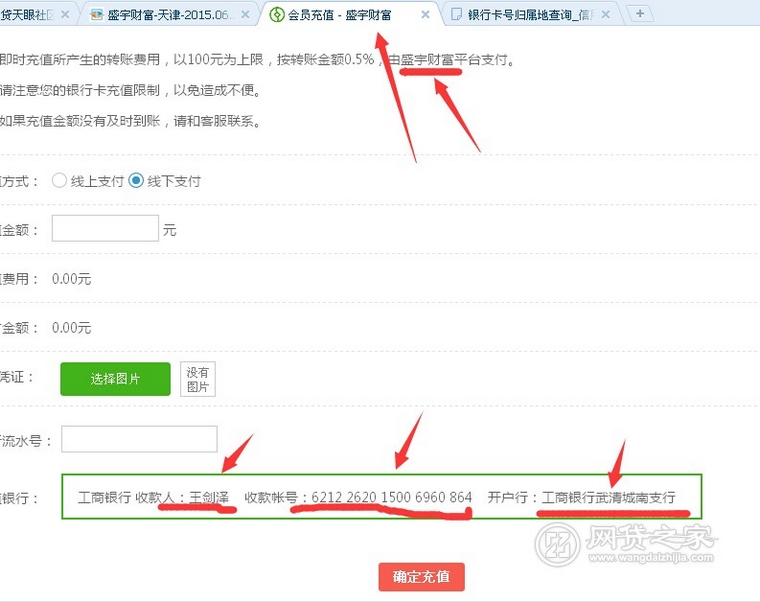Viewport: 760px width, 602px height.
Task: Select the 线上支付 radio button
Action: click(59, 181)
